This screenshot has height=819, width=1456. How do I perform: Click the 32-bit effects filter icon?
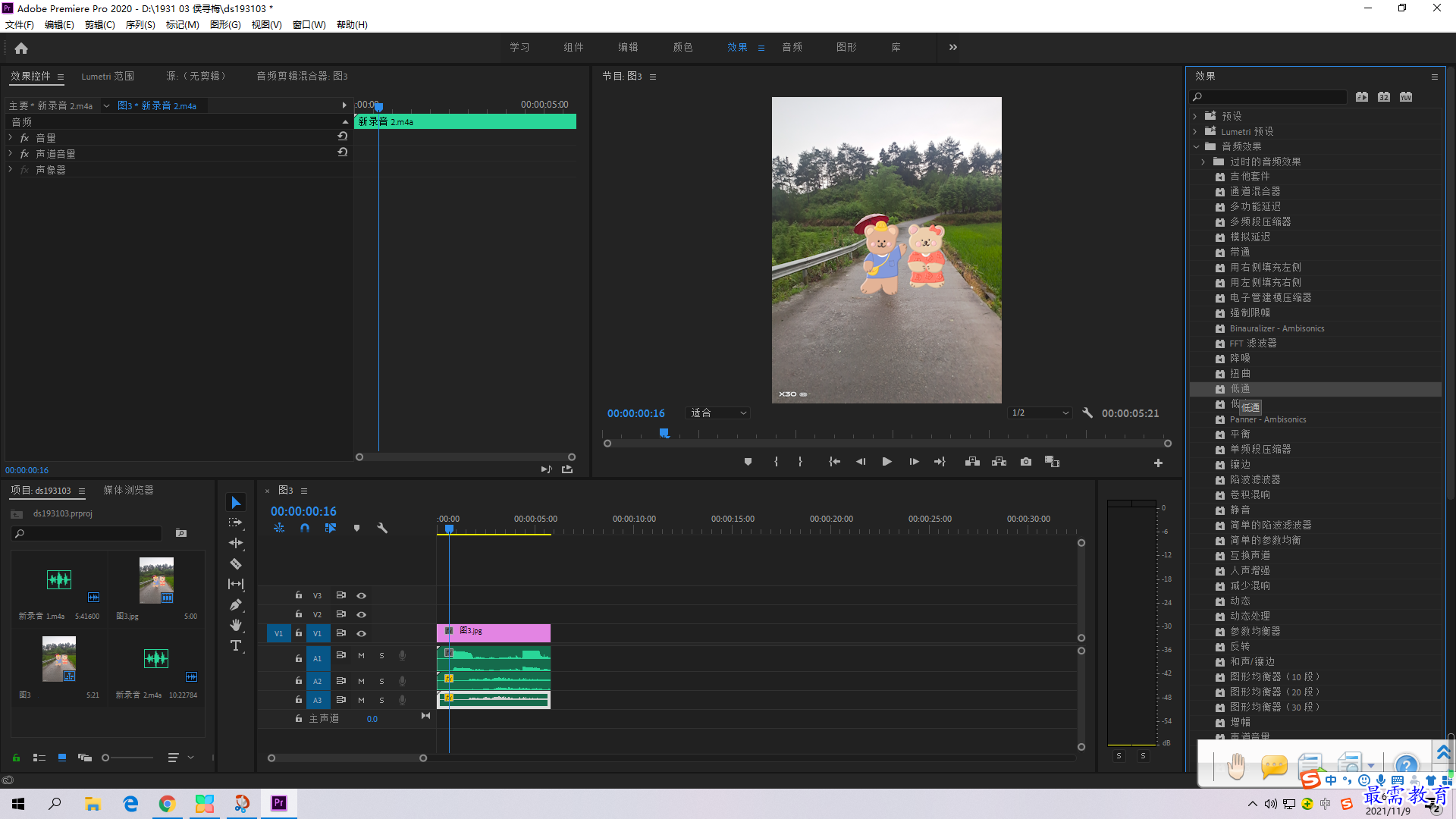[1384, 97]
